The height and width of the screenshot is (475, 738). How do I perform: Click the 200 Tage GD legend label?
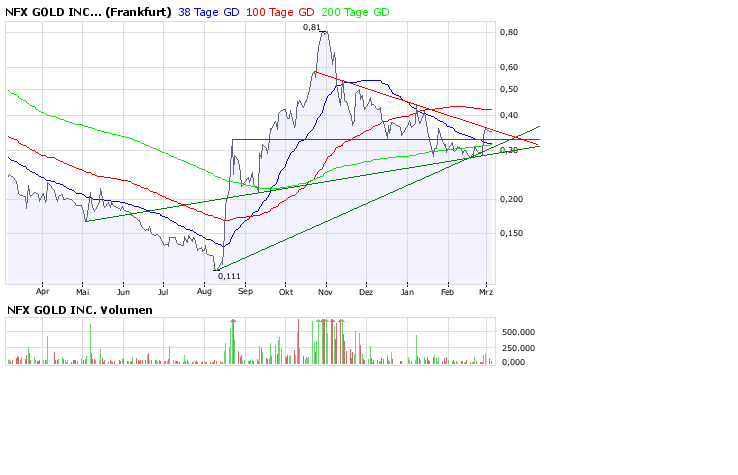pos(355,12)
